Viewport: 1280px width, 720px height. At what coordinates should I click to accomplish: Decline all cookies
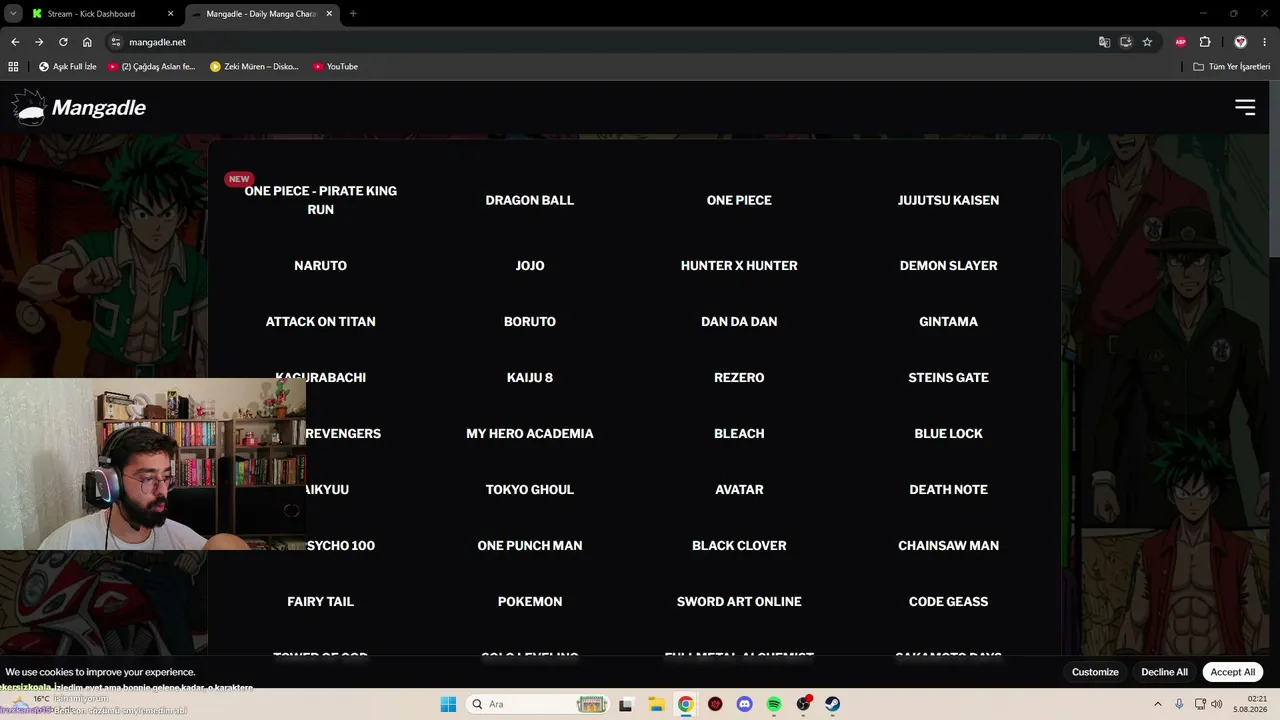[x=1164, y=672]
